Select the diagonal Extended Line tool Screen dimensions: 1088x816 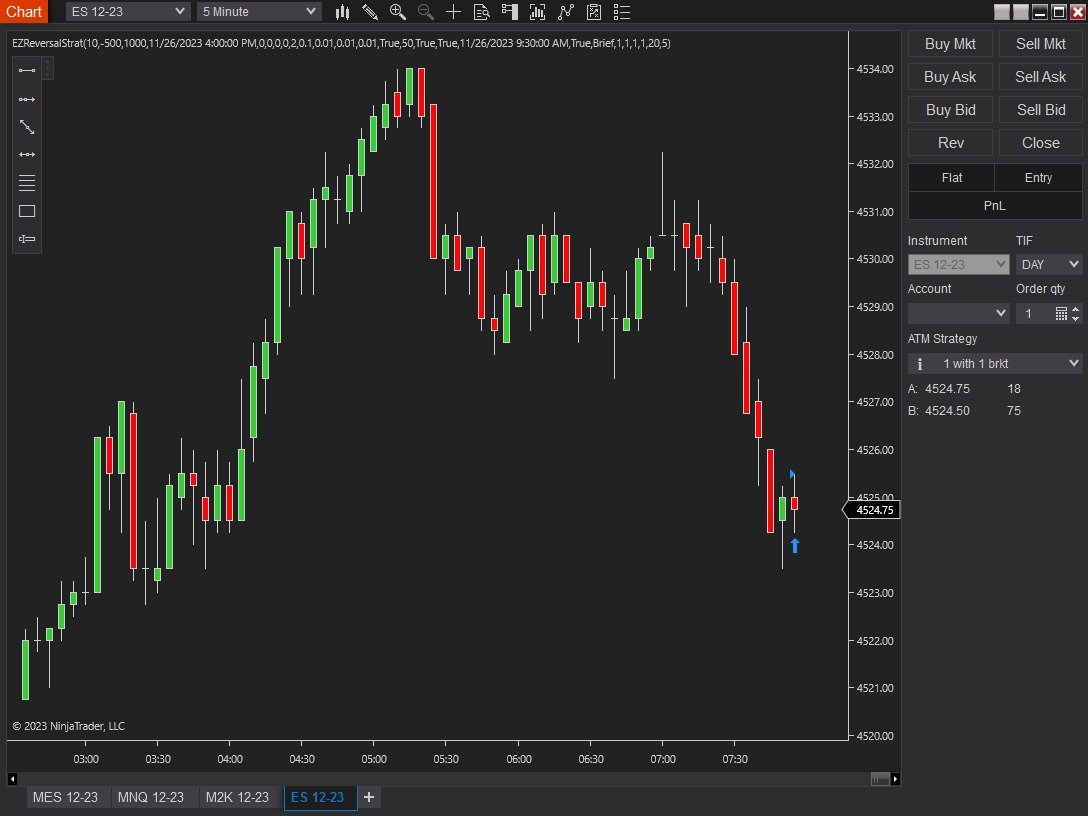coord(27,127)
